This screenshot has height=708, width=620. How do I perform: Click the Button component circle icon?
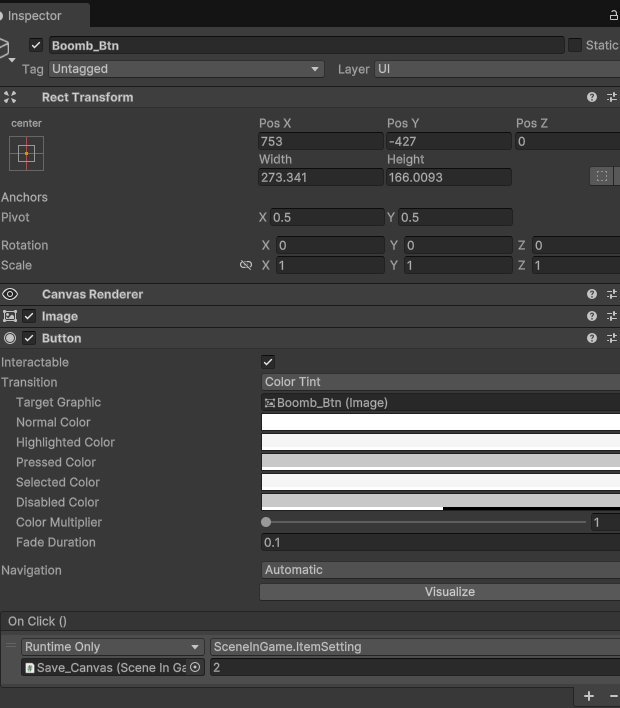tap(10, 338)
